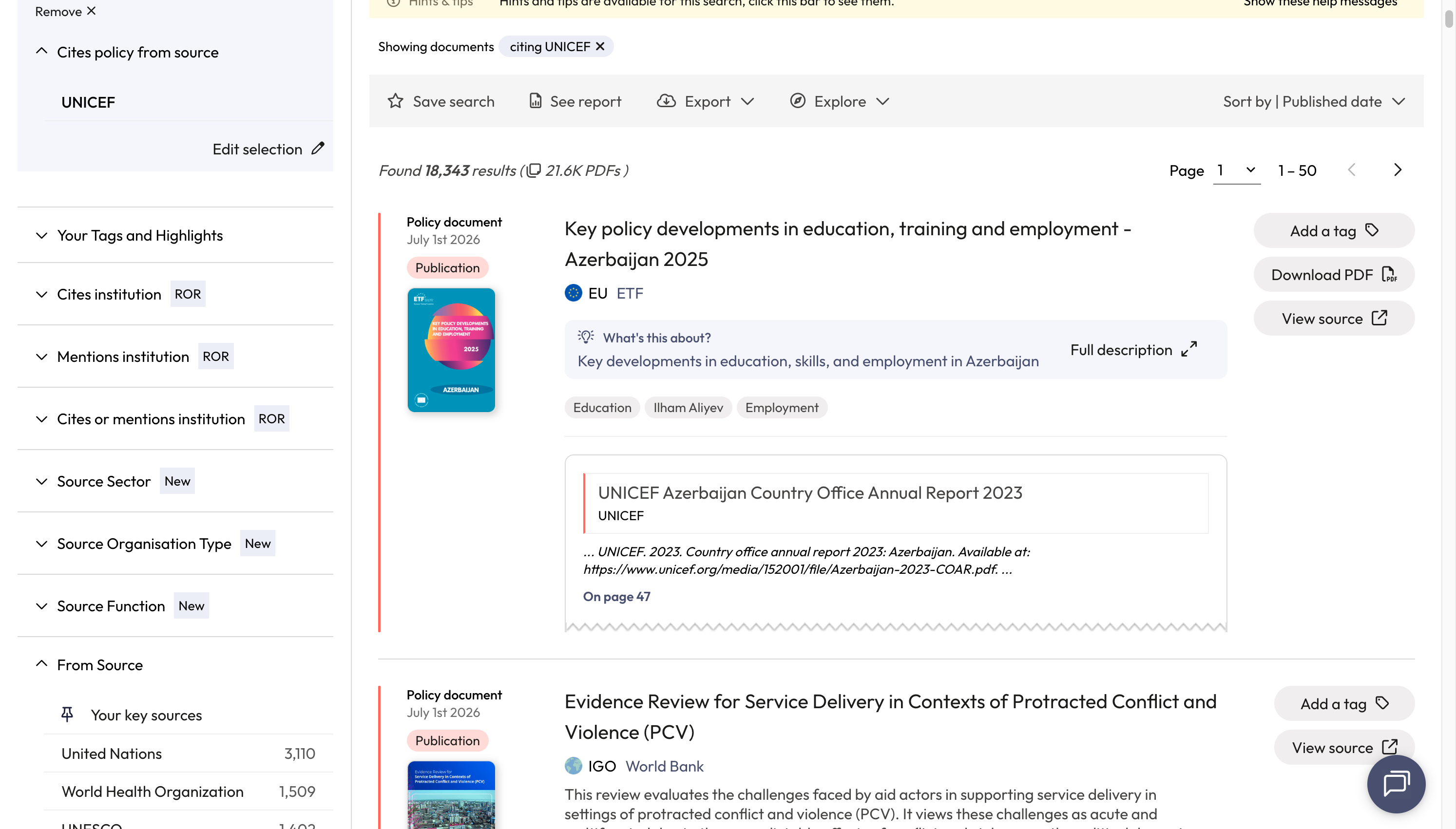Expand Mentions institution filter

41,357
